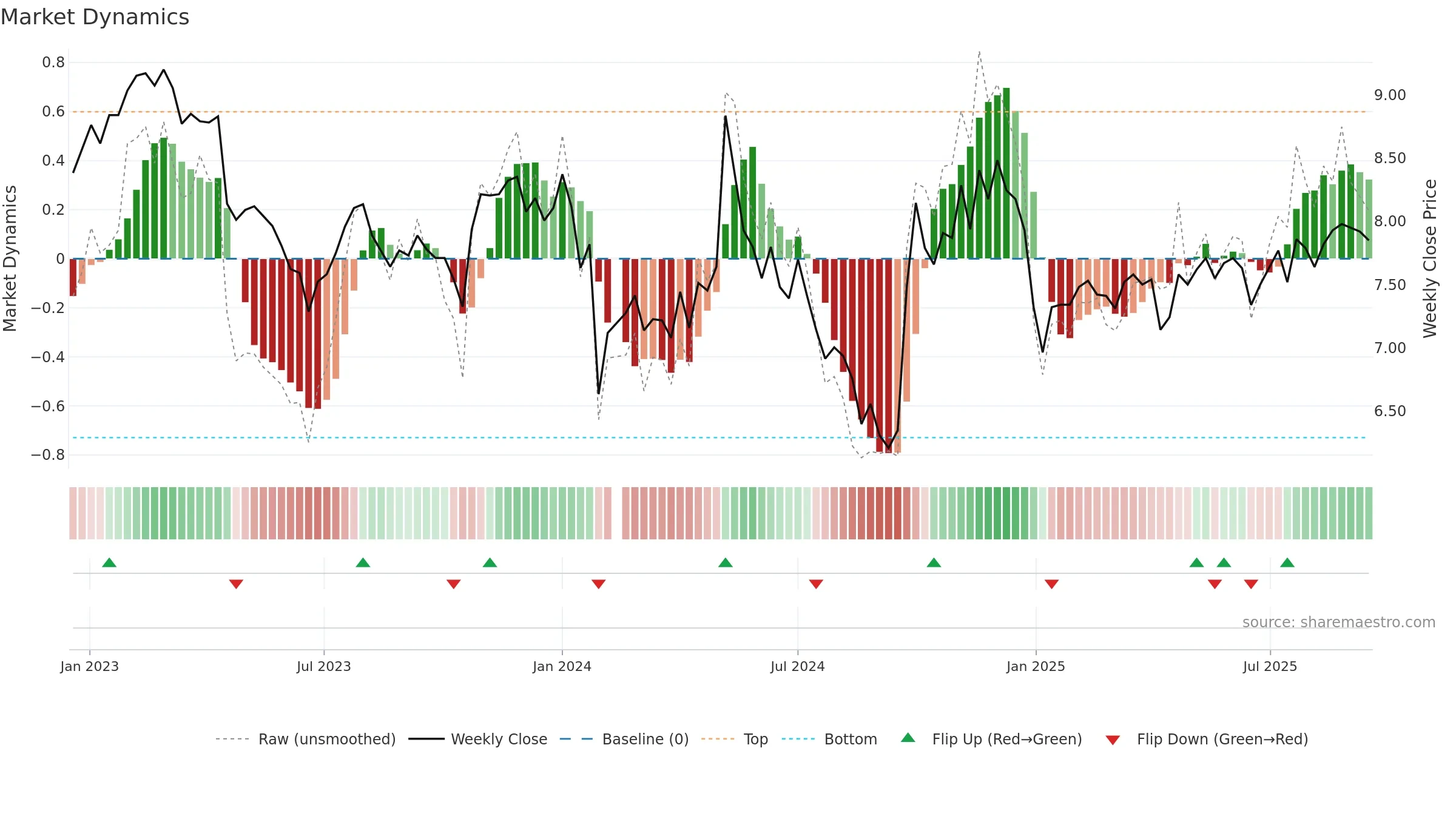Click the Weekly Close Price axis title
The height and width of the screenshot is (819, 1456).
[1430, 258]
